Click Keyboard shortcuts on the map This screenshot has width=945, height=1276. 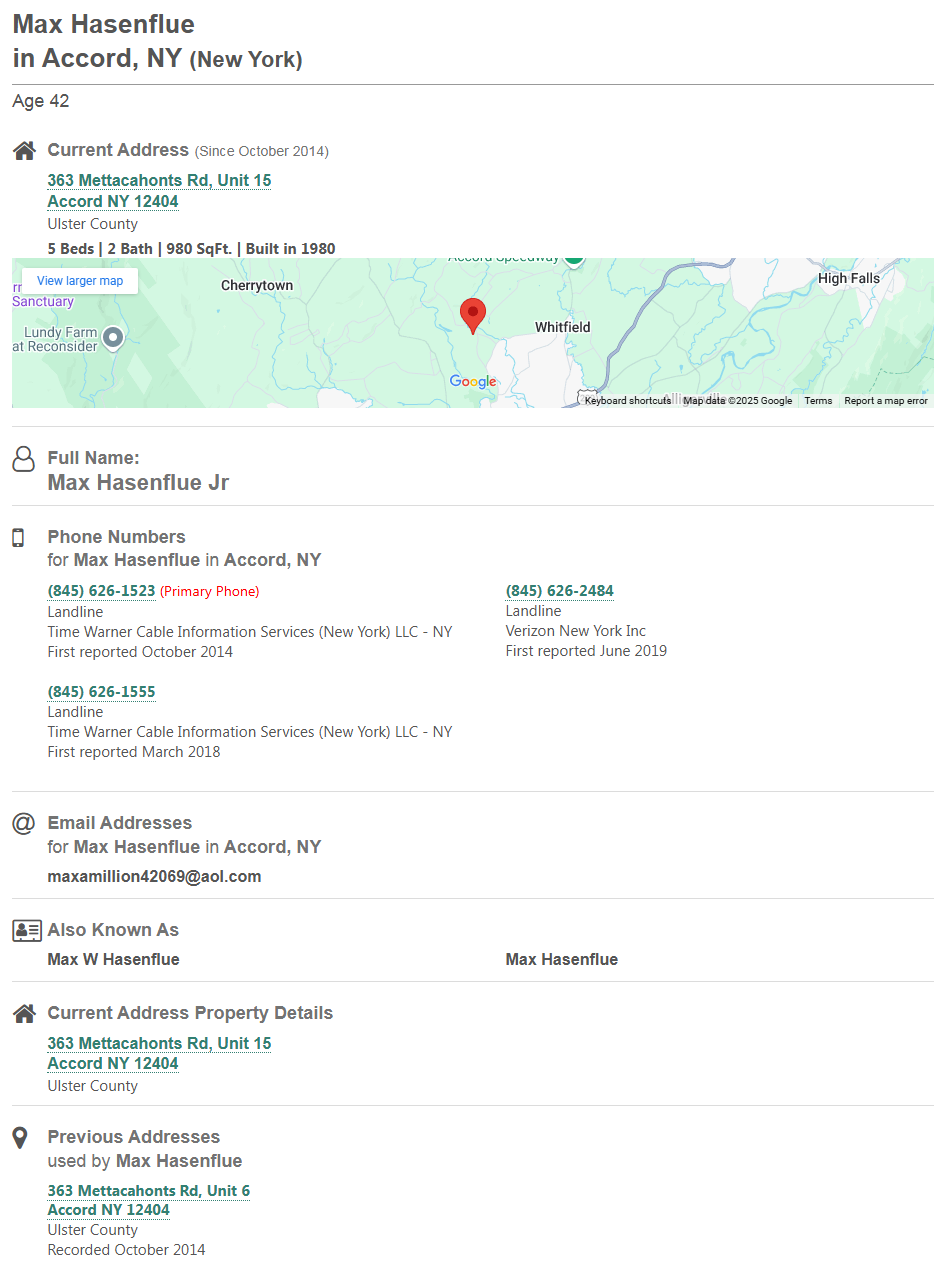coord(627,401)
